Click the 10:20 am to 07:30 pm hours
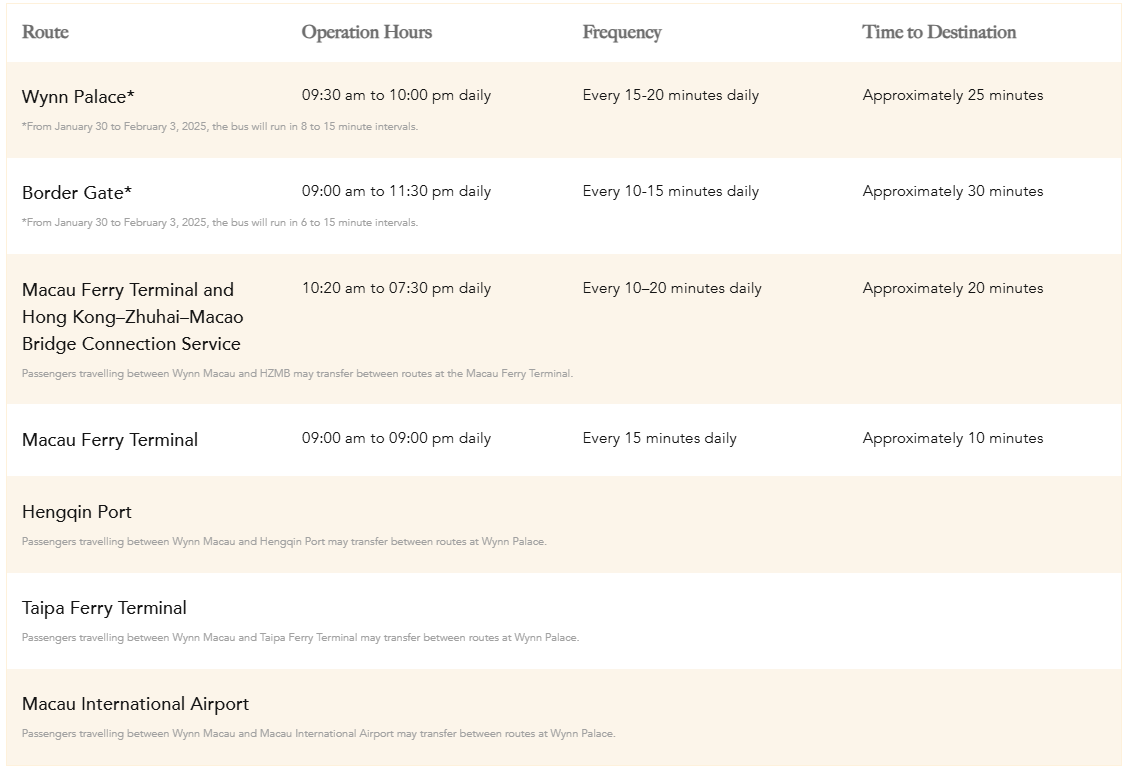Image resolution: width=1130 pixels, height=775 pixels. pos(396,288)
